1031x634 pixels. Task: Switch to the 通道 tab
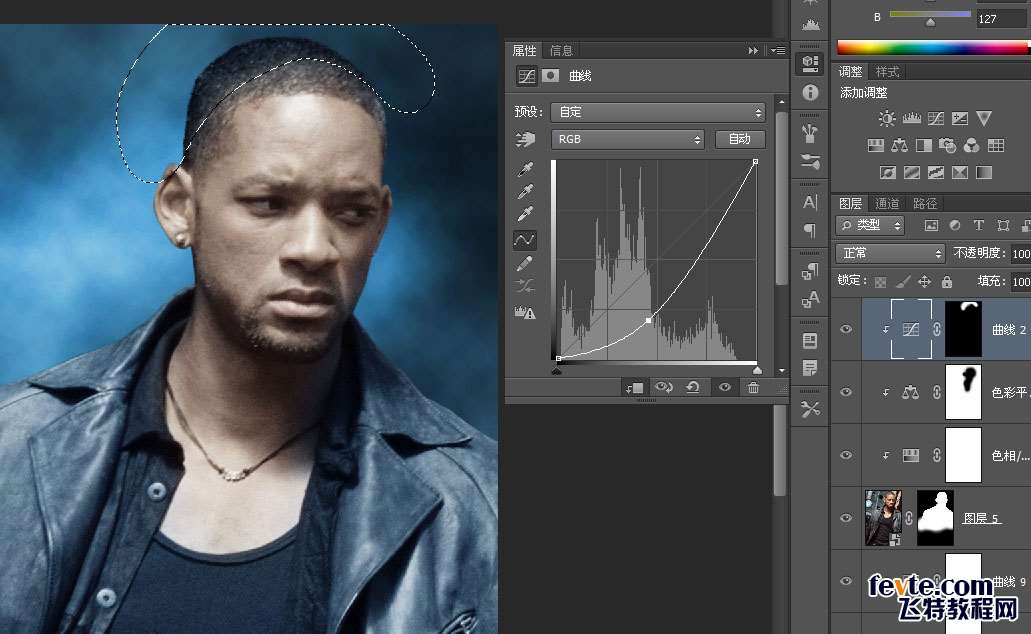887,204
